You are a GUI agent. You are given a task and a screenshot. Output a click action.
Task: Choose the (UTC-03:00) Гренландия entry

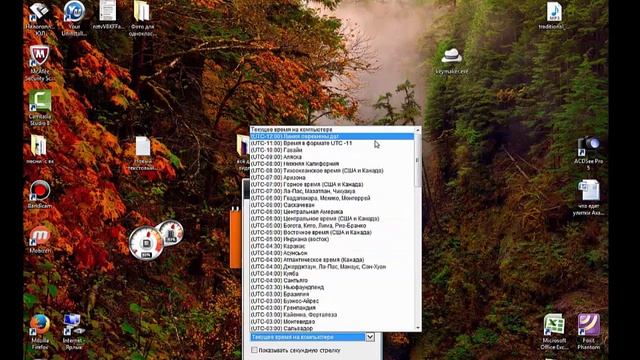(x=332, y=308)
